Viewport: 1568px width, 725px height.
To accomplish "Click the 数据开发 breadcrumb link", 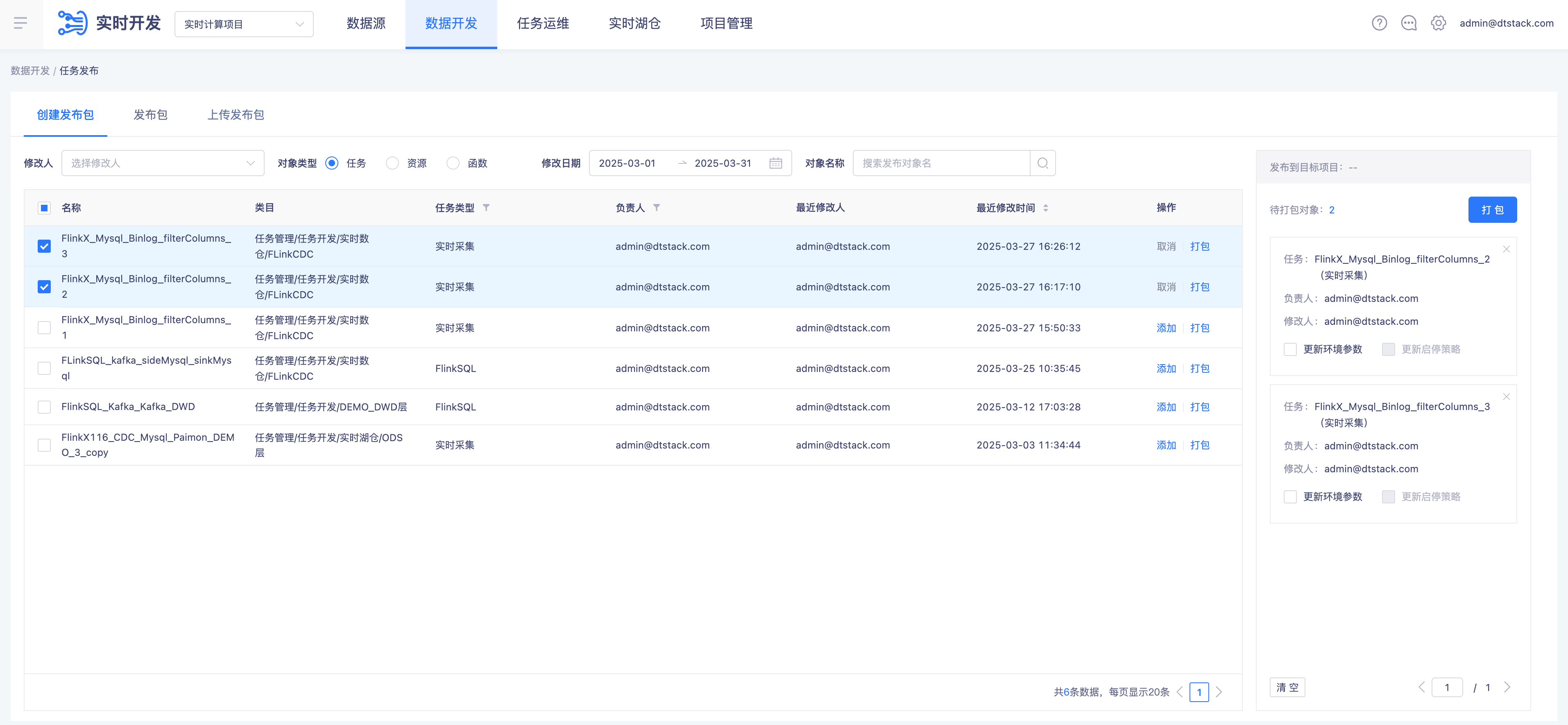I will point(30,70).
